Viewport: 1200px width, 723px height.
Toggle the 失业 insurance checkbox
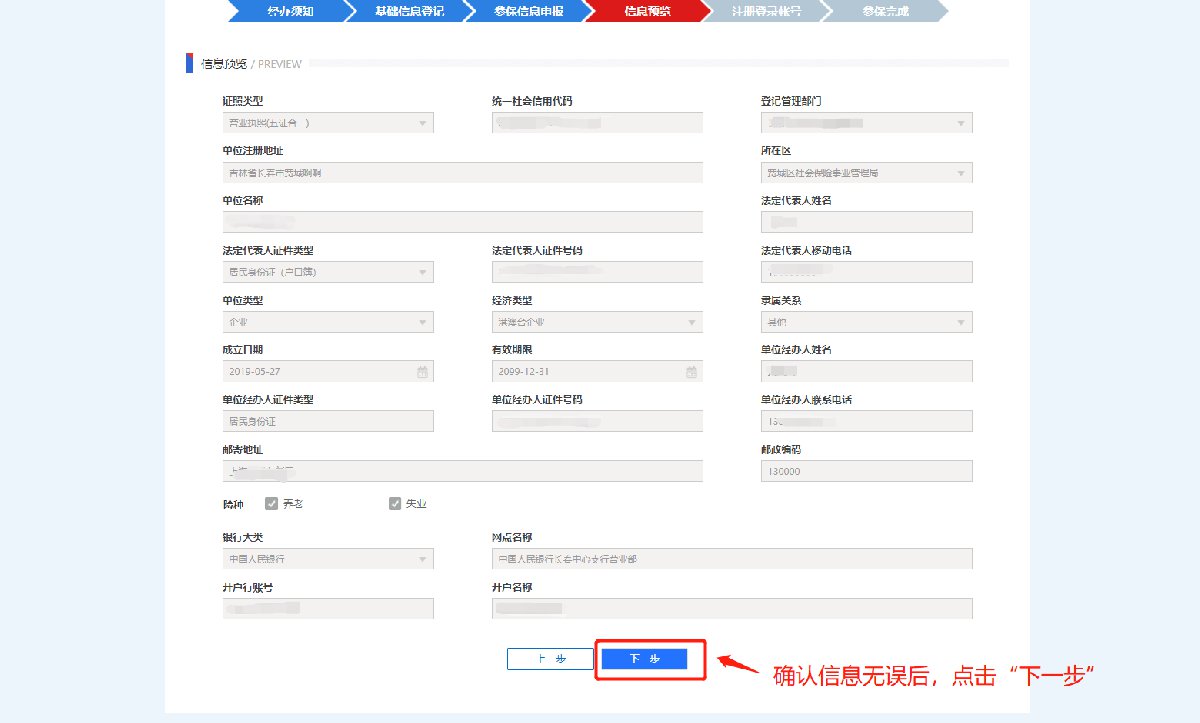pyautogui.click(x=395, y=504)
